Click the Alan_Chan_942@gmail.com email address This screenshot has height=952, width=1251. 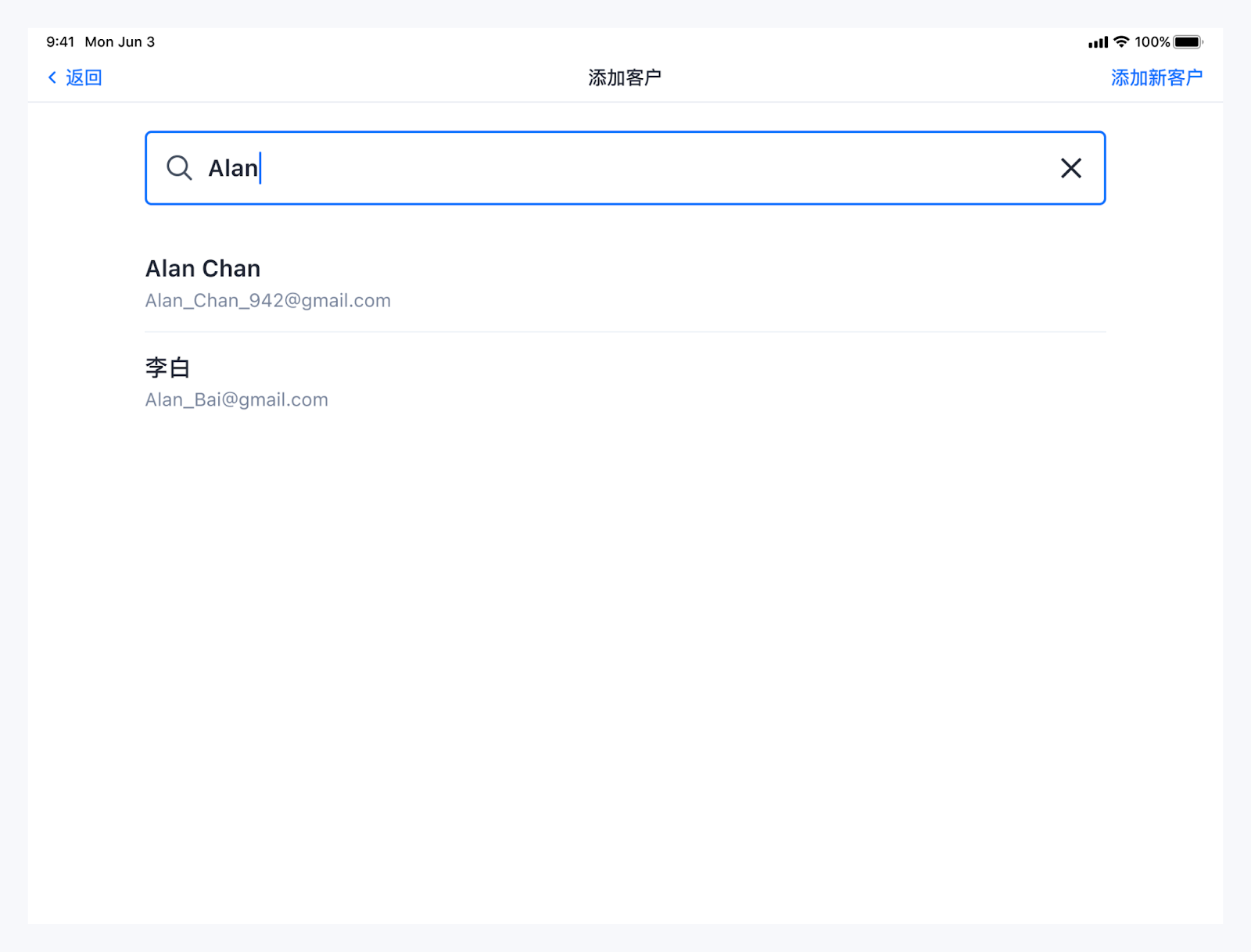[267, 301]
